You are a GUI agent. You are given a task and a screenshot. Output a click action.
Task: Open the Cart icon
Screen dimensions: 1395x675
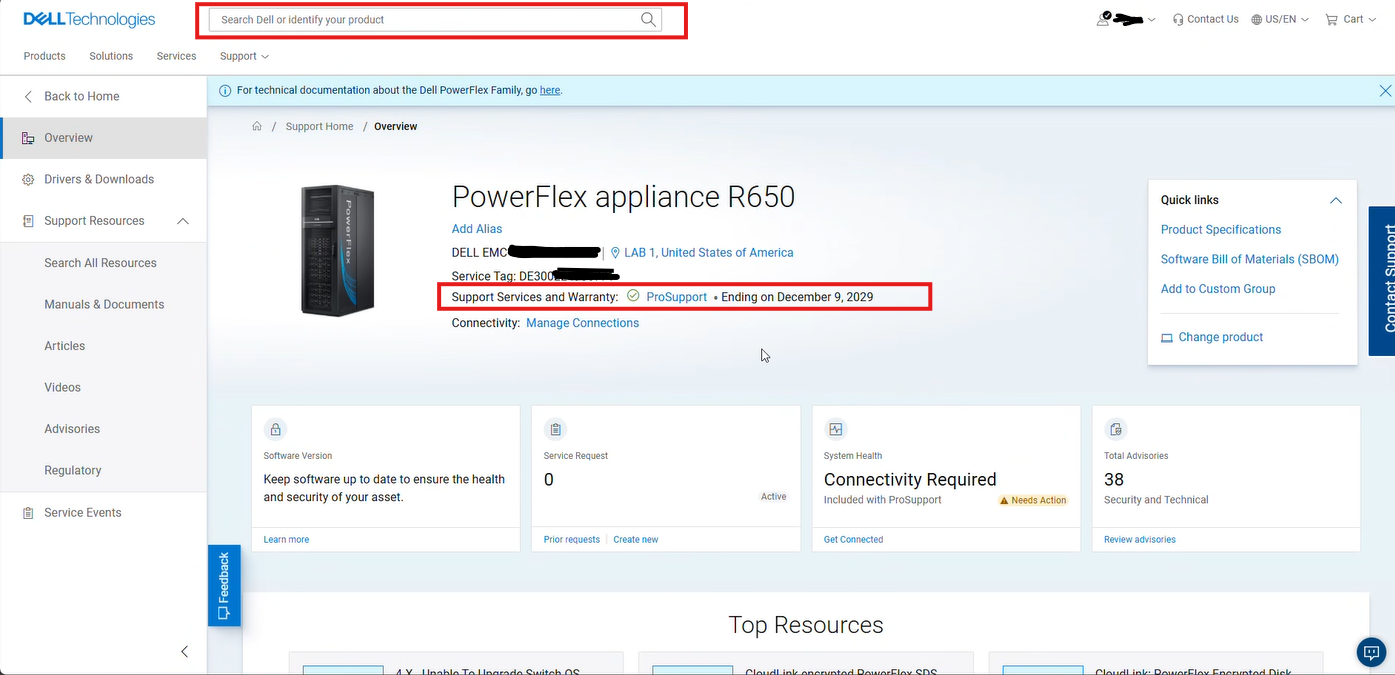(x=1331, y=19)
